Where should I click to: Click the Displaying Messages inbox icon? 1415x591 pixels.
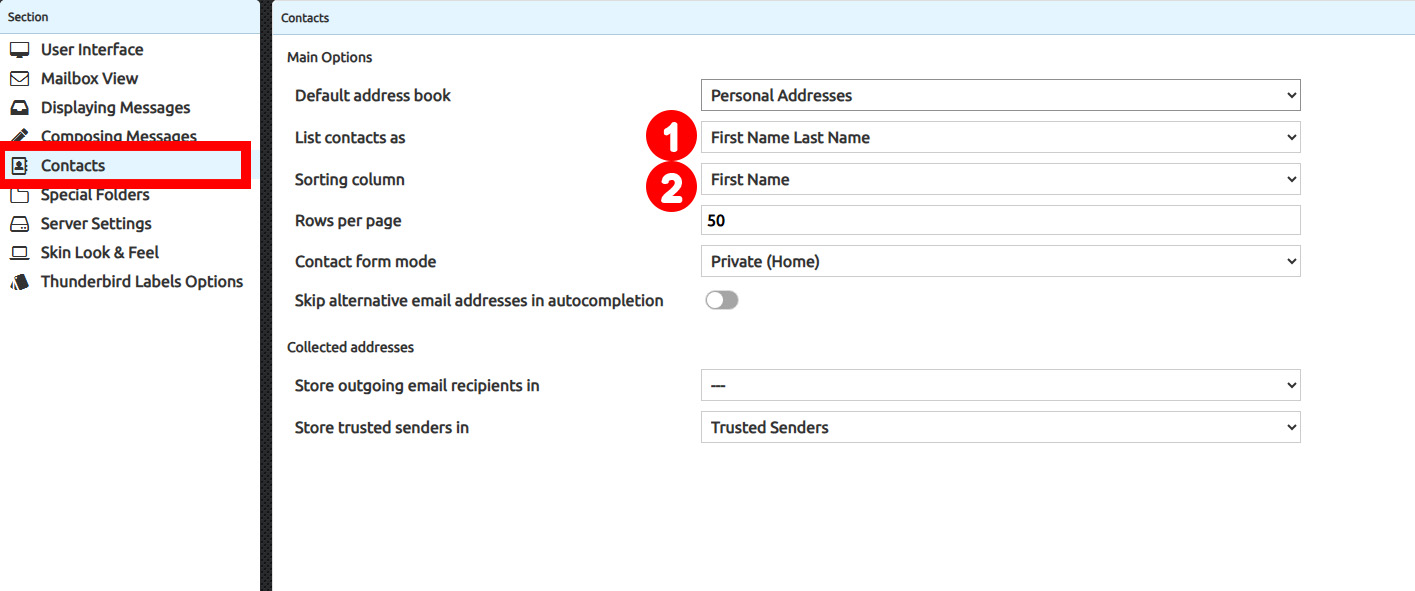pos(19,108)
